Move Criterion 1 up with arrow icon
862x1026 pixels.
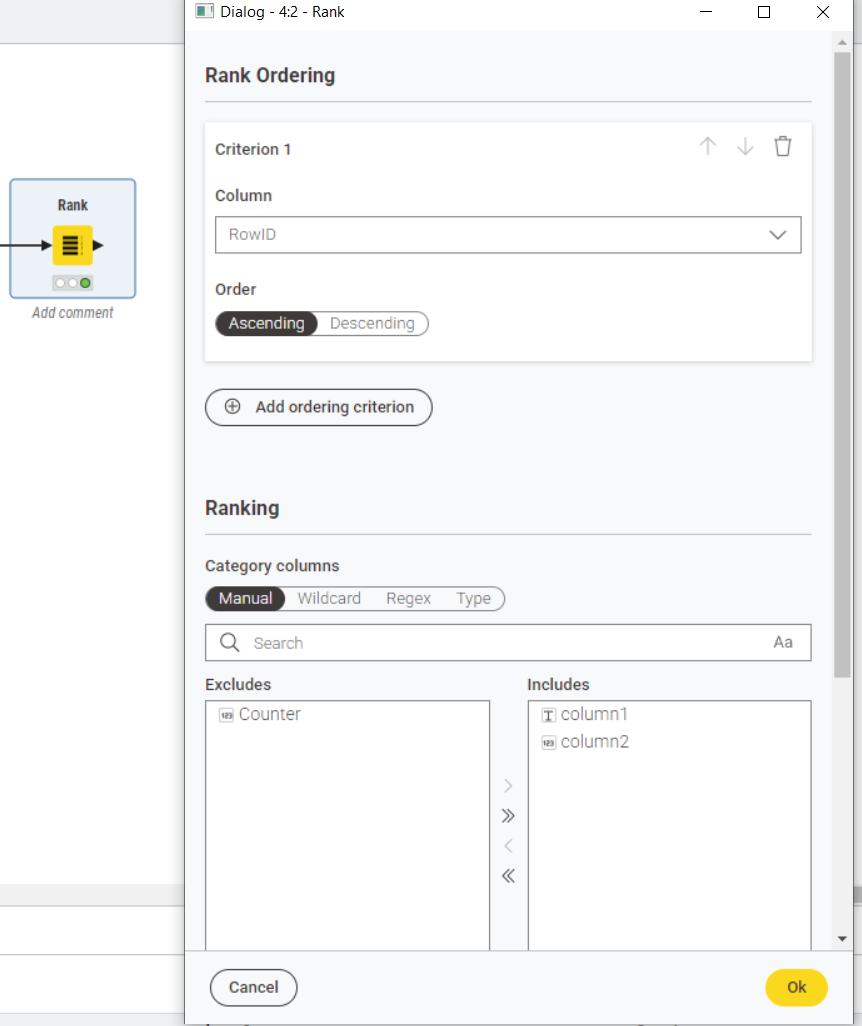708,147
